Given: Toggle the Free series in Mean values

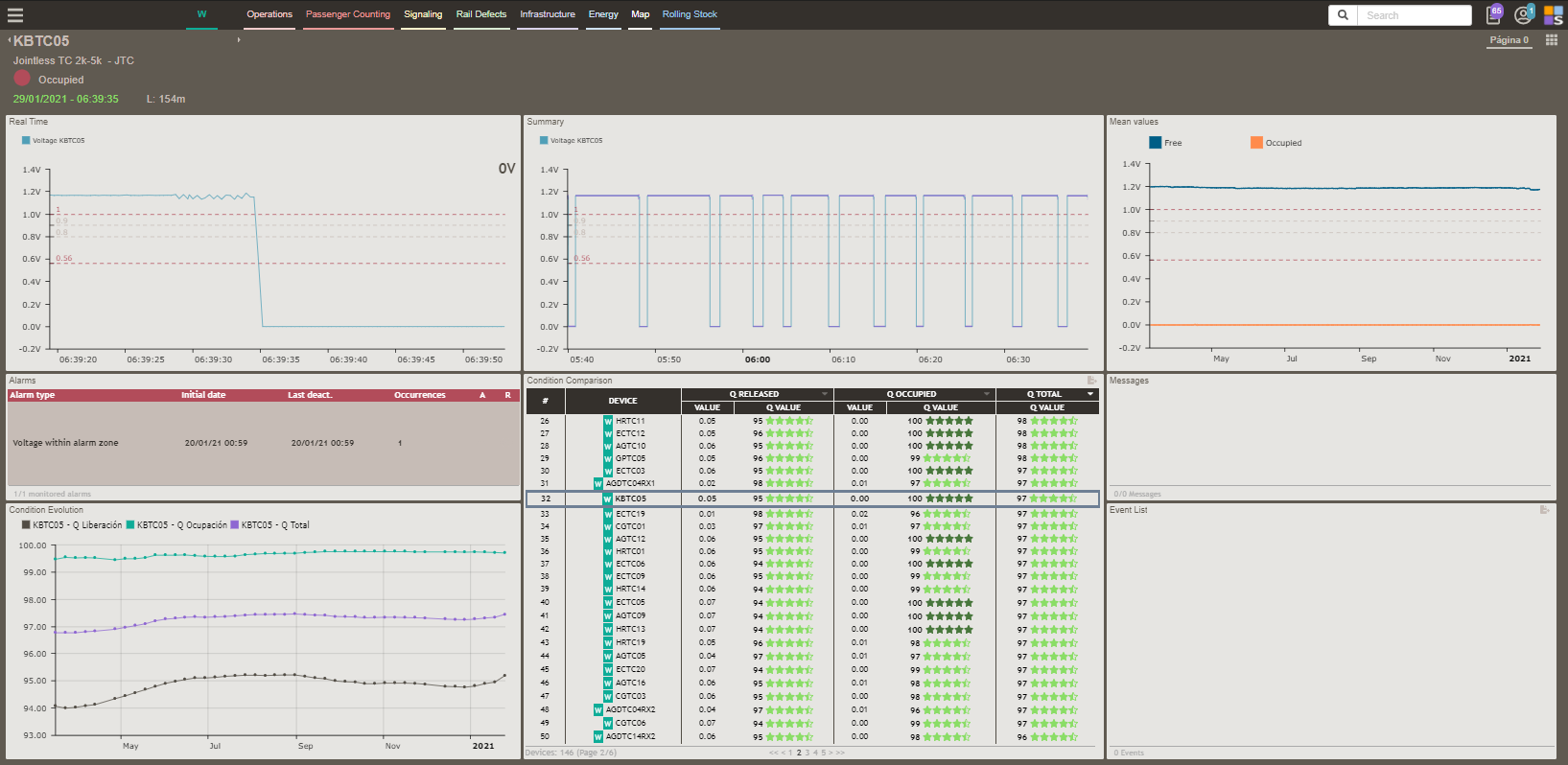Looking at the screenshot, I should pos(1165,143).
